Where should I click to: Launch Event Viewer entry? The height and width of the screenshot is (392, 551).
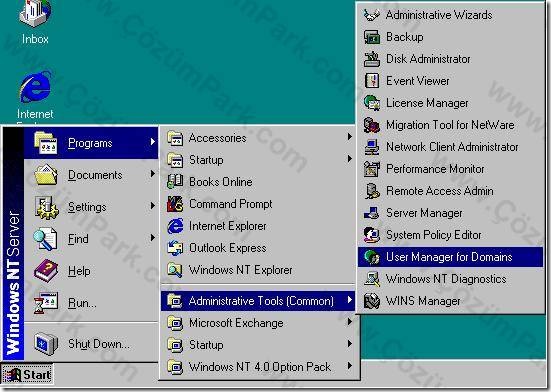450,81
